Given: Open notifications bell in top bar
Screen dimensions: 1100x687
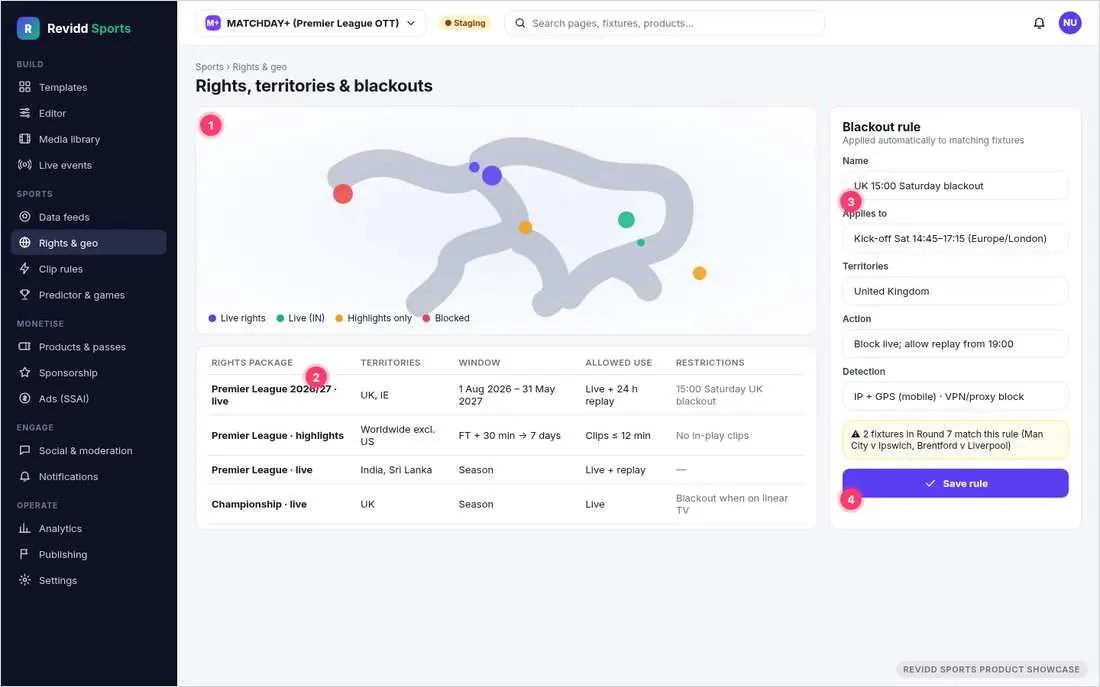Looking at the screenshot, I should point(1039,23).
